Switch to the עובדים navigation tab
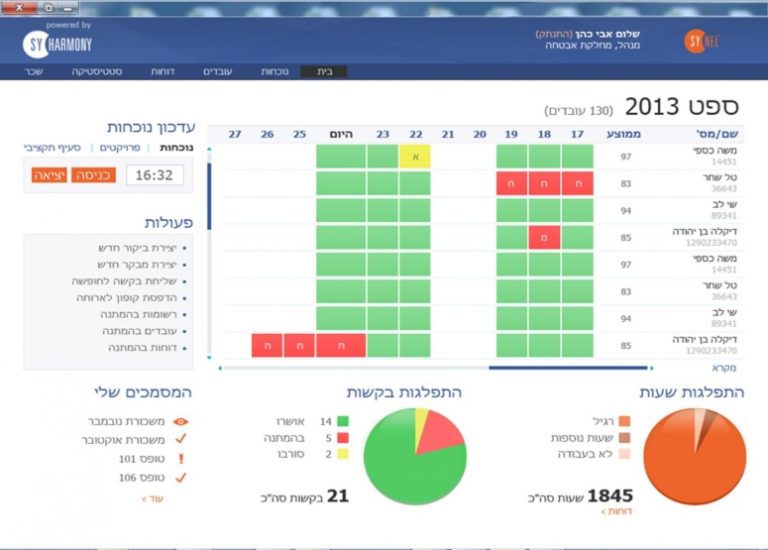The image size is (768, 550). tap(219, 72)
